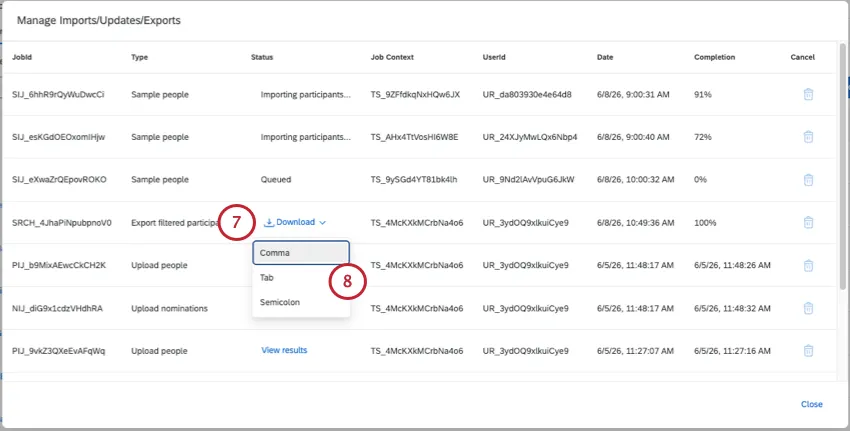Select job ID PIJ_9vkZ3QXeEvAFqWq
This screenshot has height=431, width=850.
click(x=59, y=351)
